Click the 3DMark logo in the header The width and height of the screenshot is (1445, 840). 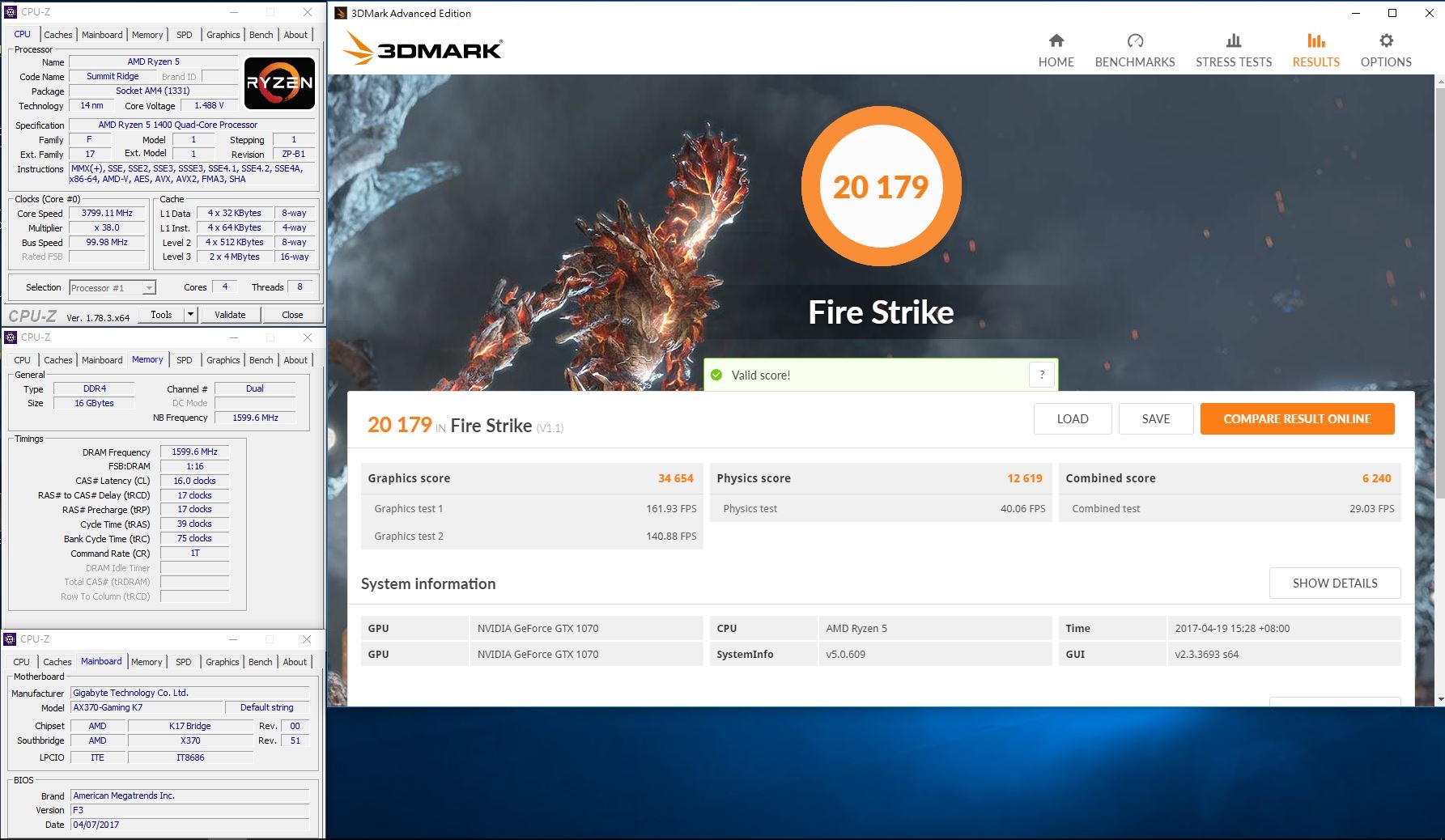tap(423, 49)
